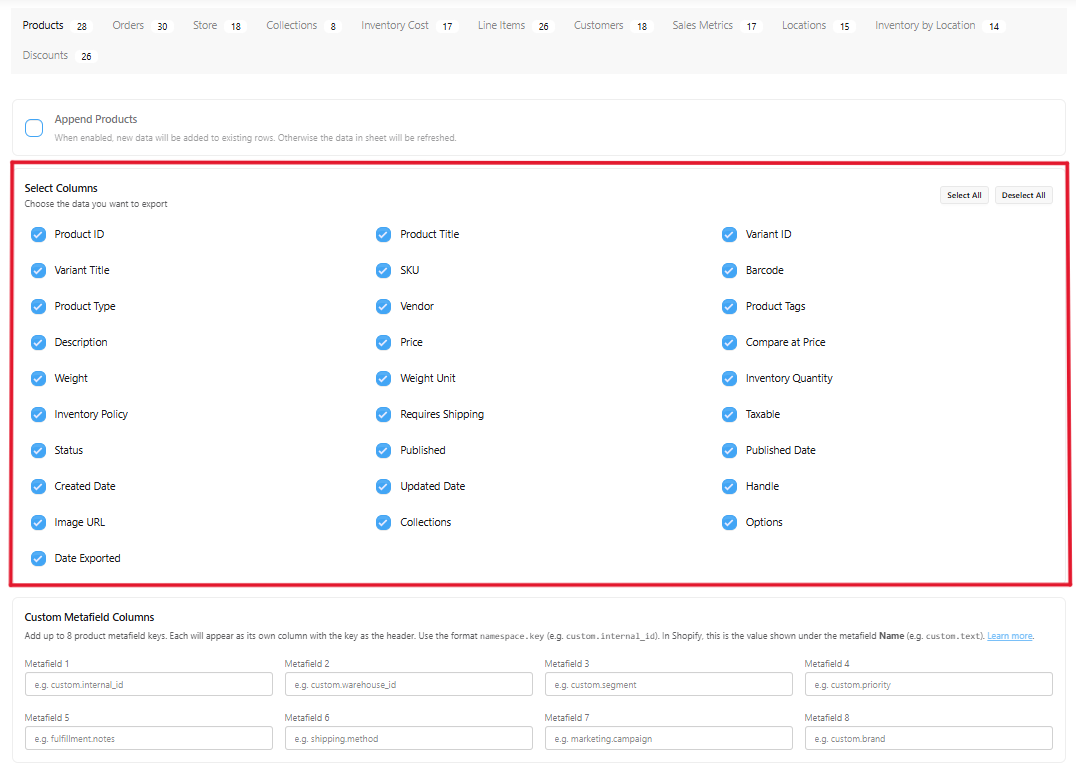Click into the Metafield 7 field
The height and width of the screenshot is (770, 1076).
(669, 738)
